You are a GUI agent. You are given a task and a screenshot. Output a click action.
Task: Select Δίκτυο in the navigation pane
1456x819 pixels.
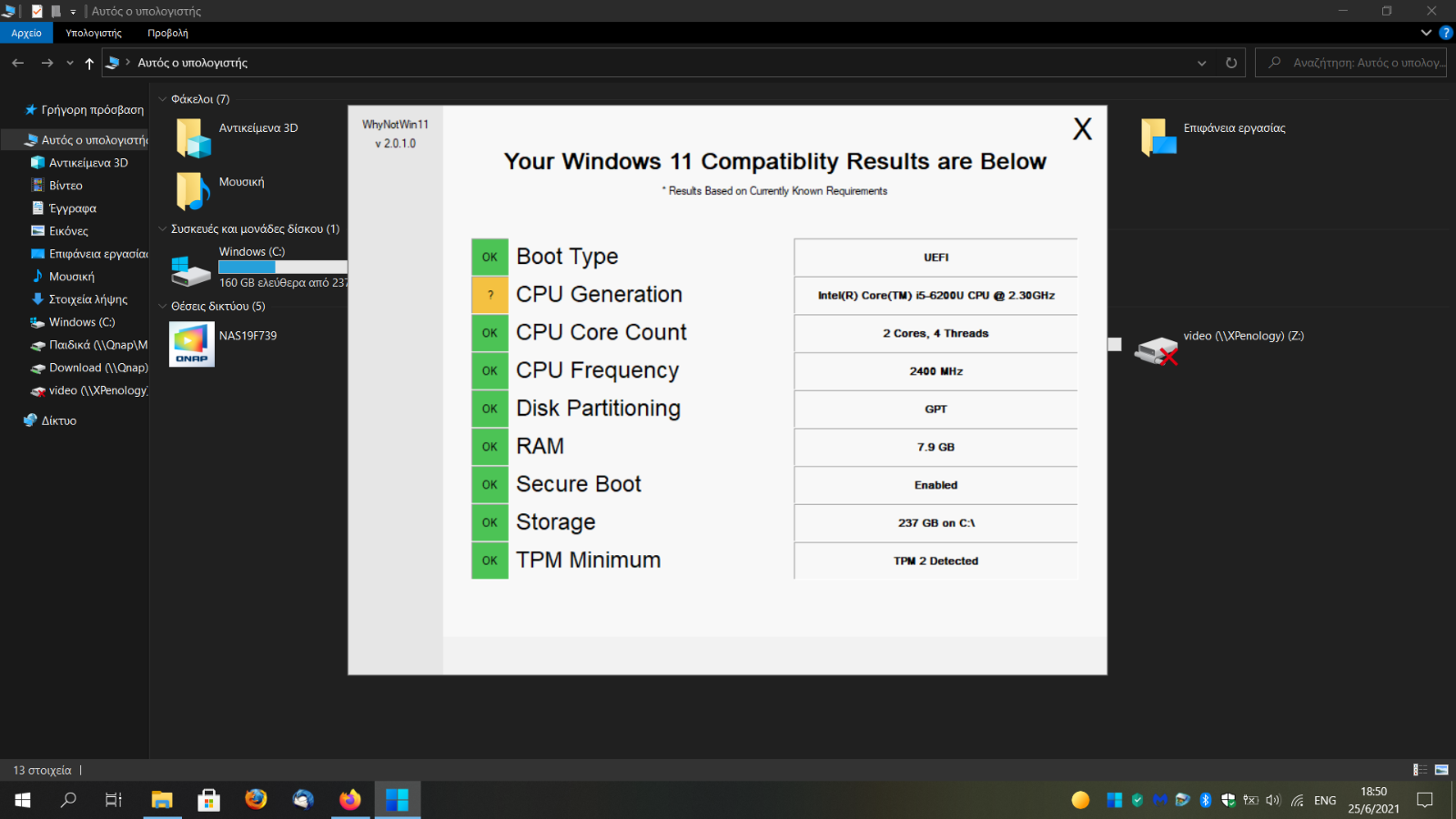(x=50, y=420)
